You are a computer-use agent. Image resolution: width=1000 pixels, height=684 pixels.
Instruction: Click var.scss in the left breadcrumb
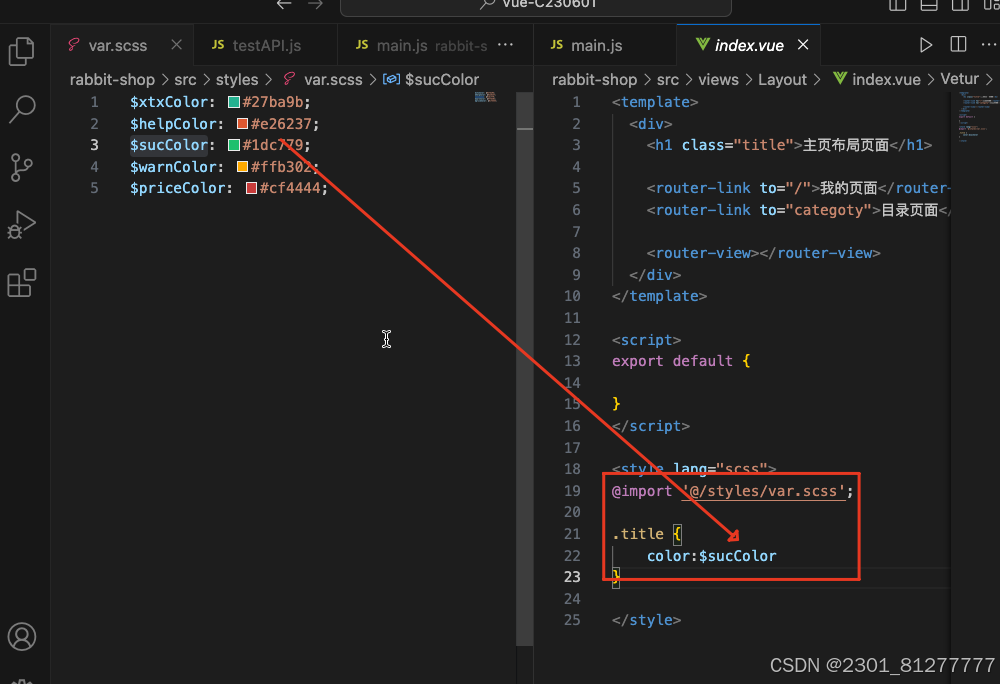pos(333,80)
